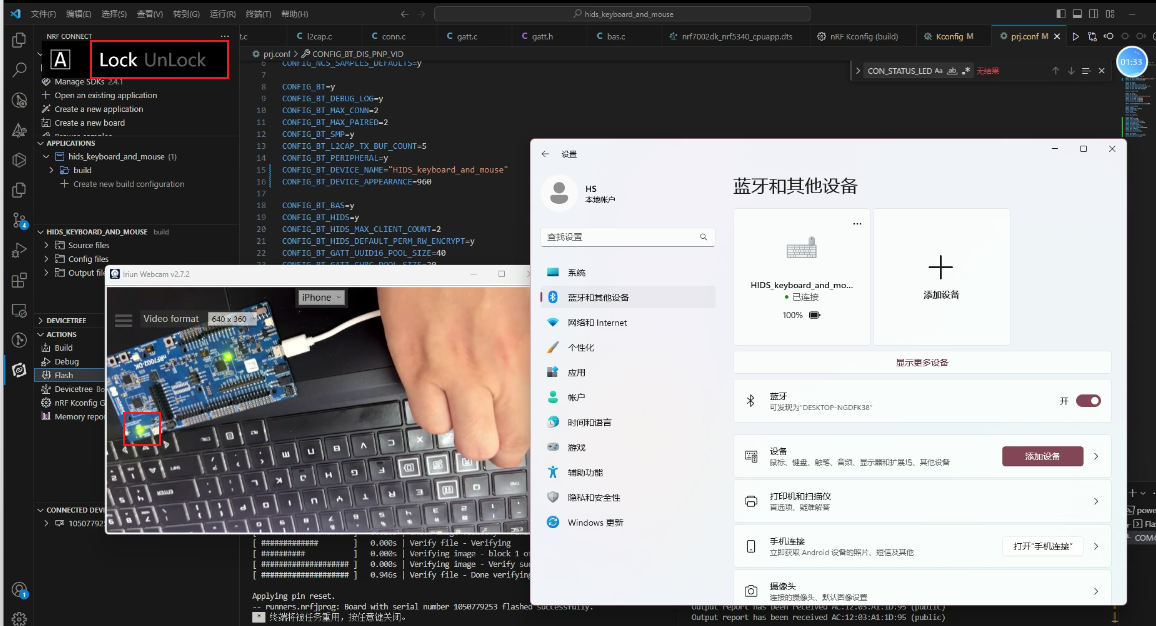Open the Search view in activity bar
This screenshot has width=1156, height=626.
click(x=19, y=70)
